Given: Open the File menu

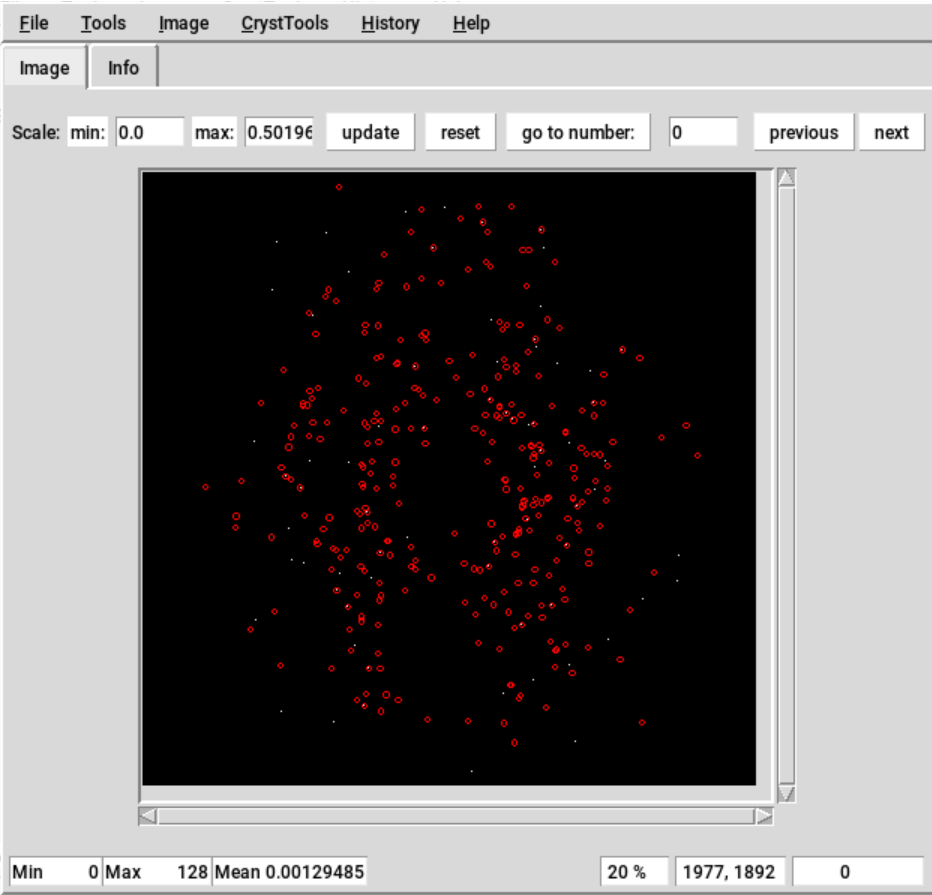Looking at the screenshot, I should click(34, 23).
